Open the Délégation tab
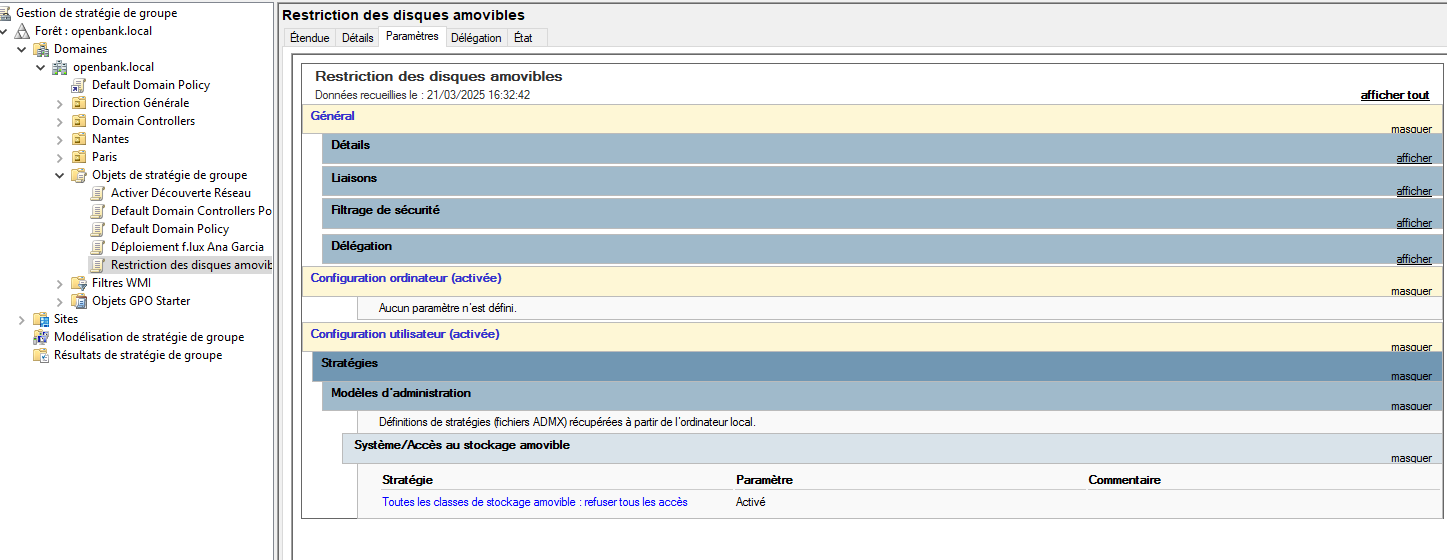 coord(476,38)
